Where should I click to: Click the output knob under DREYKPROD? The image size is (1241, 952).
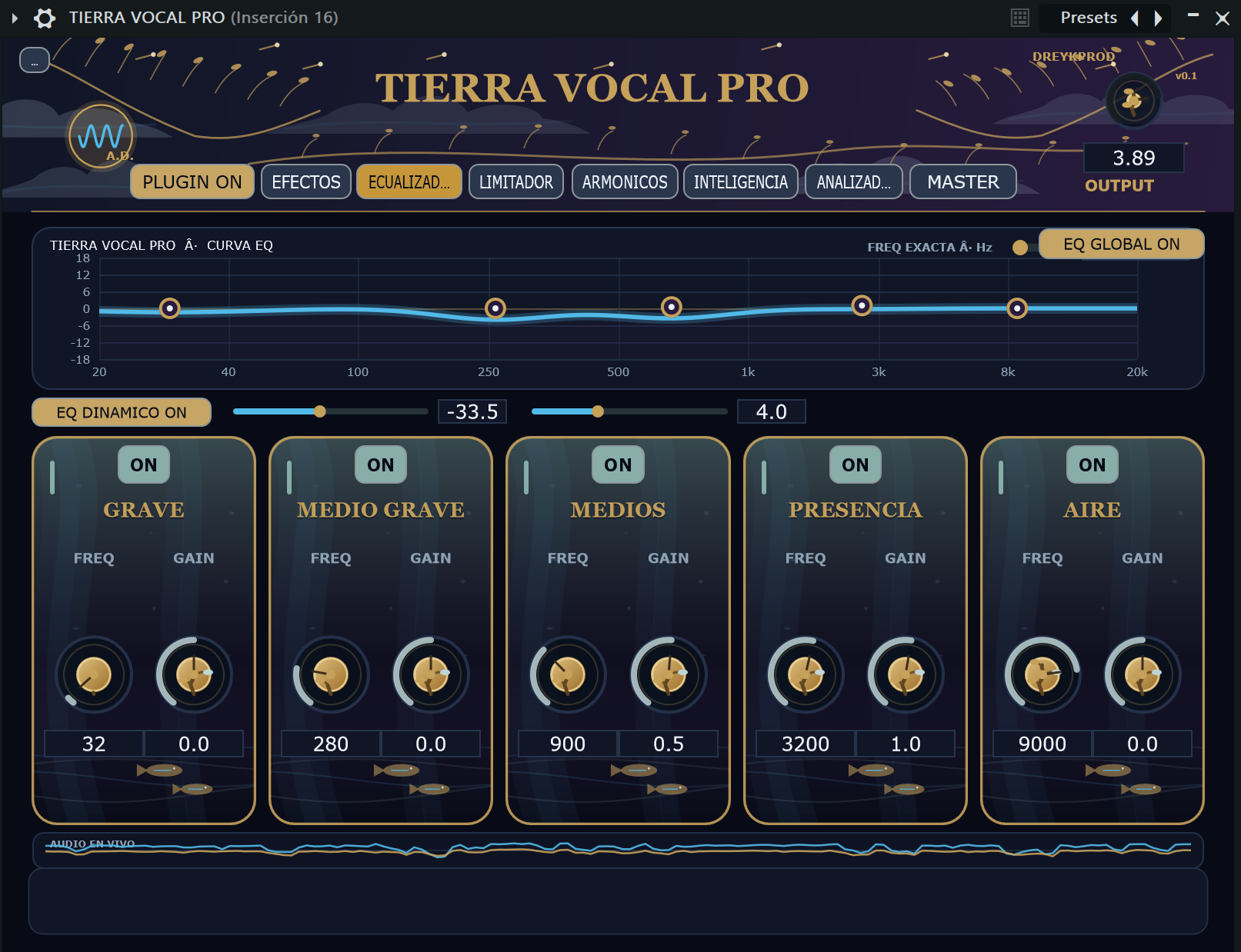[1133, 100]
